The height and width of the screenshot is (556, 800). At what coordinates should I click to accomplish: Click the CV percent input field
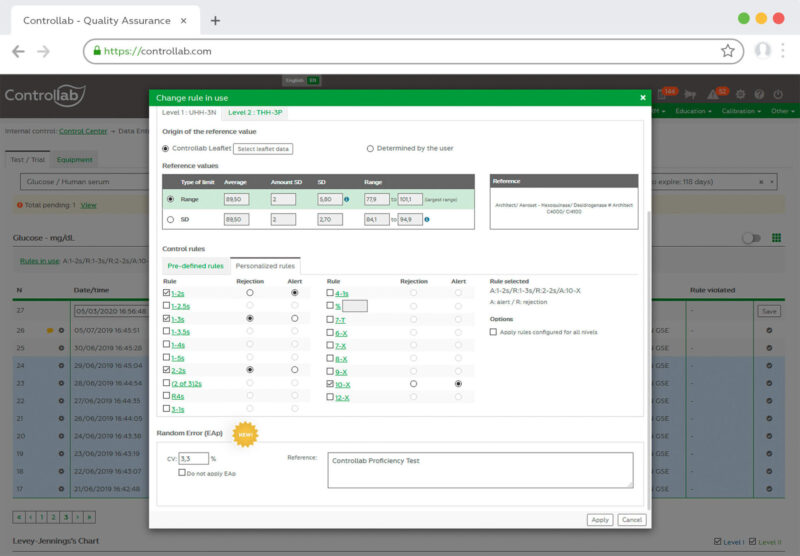point(193,459)
